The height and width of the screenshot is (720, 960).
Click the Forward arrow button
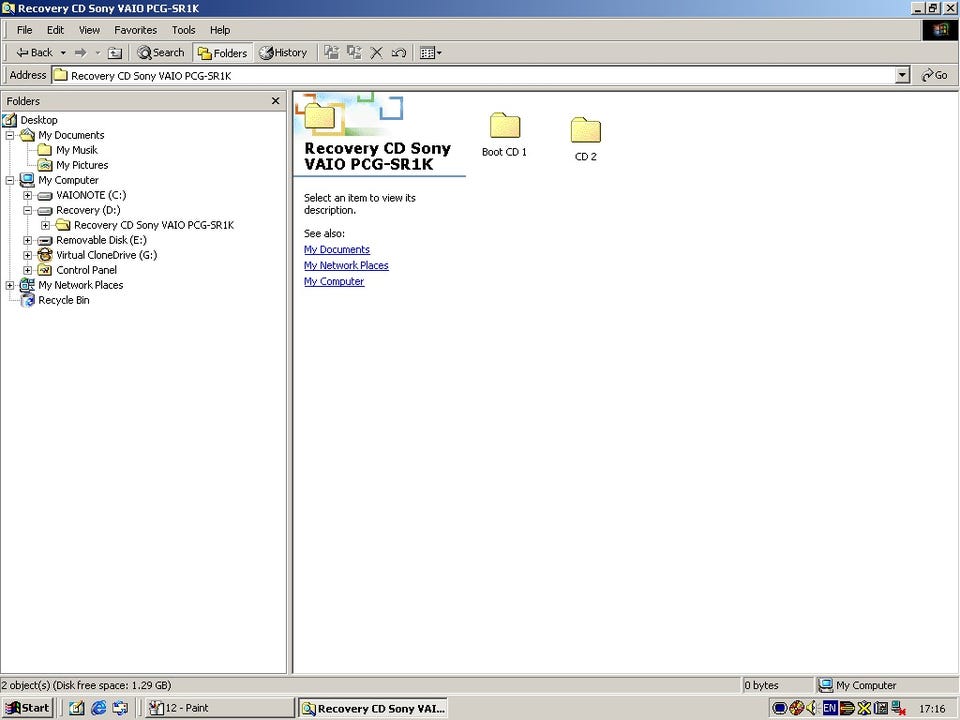point(80,53)
